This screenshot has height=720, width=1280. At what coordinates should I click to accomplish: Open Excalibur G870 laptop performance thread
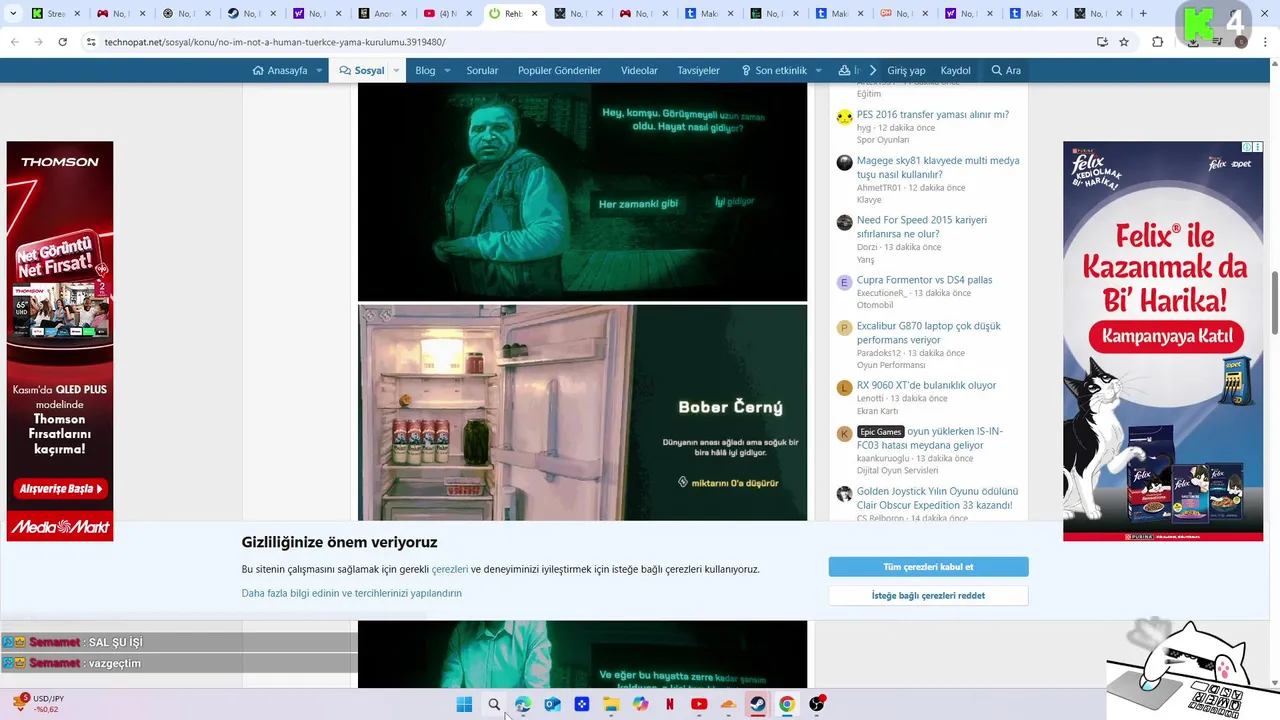coord(929,333)
